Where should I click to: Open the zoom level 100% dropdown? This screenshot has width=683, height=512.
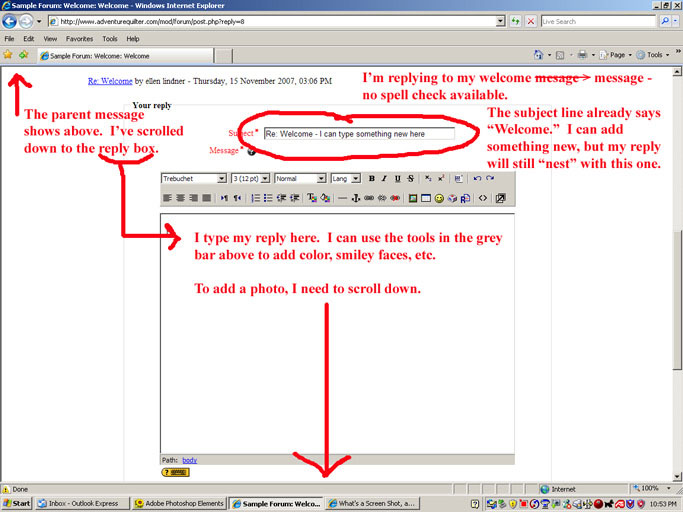click(669, 488)
